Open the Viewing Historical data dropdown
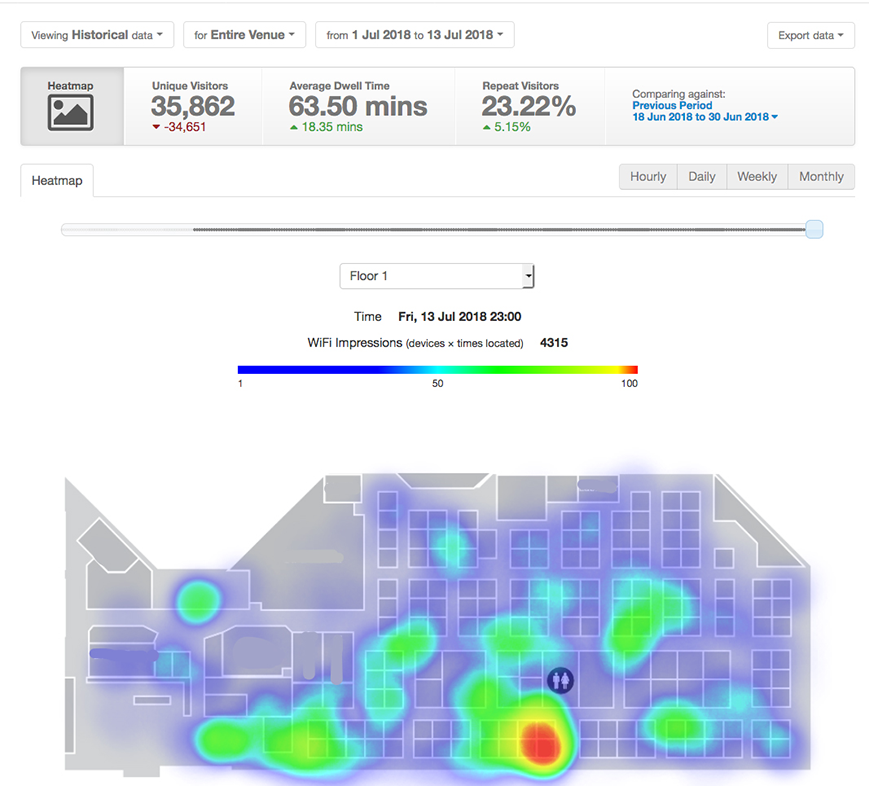 point(97,35)
